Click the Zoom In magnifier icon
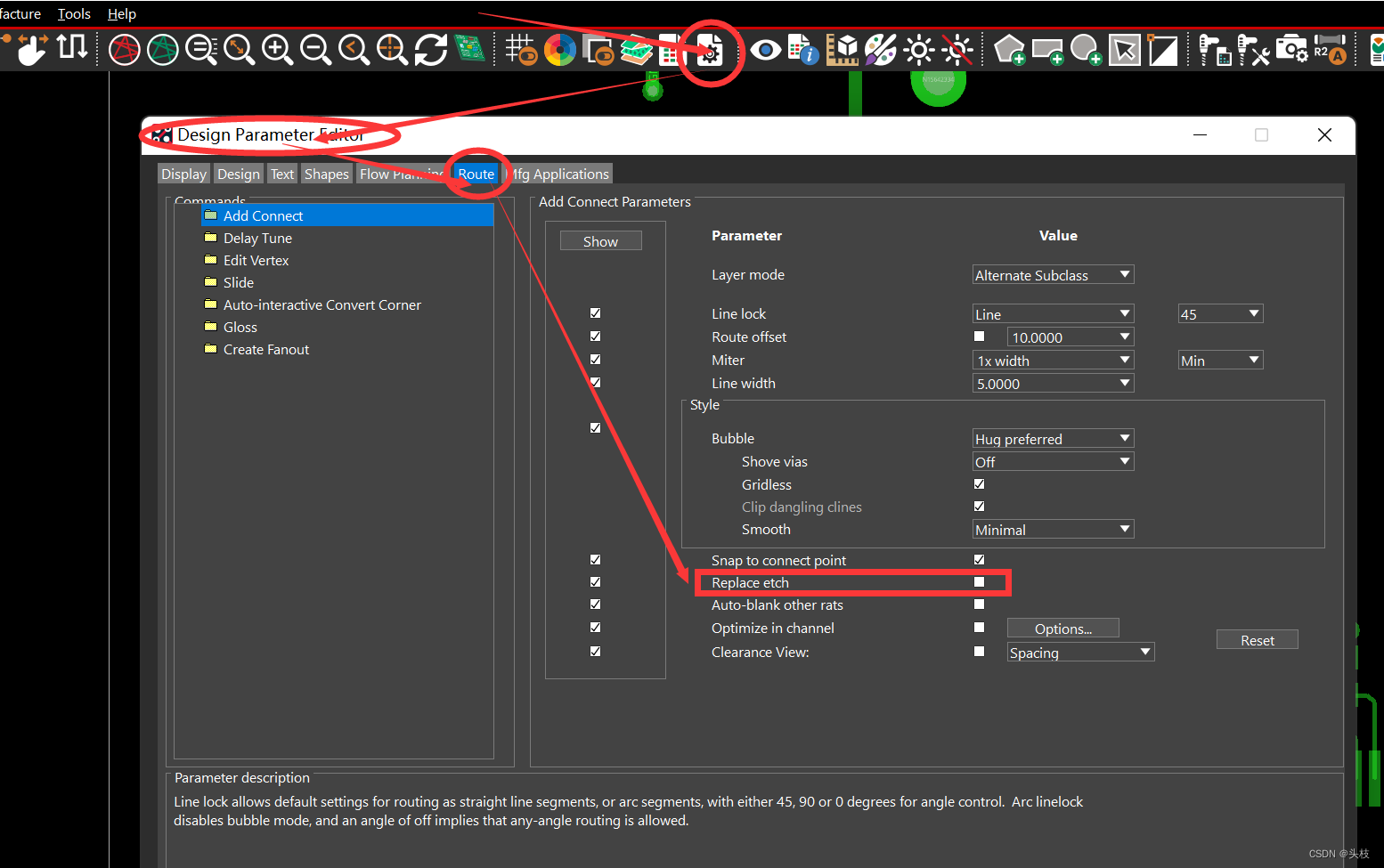The image size is (1384, 868). [277, 50]
